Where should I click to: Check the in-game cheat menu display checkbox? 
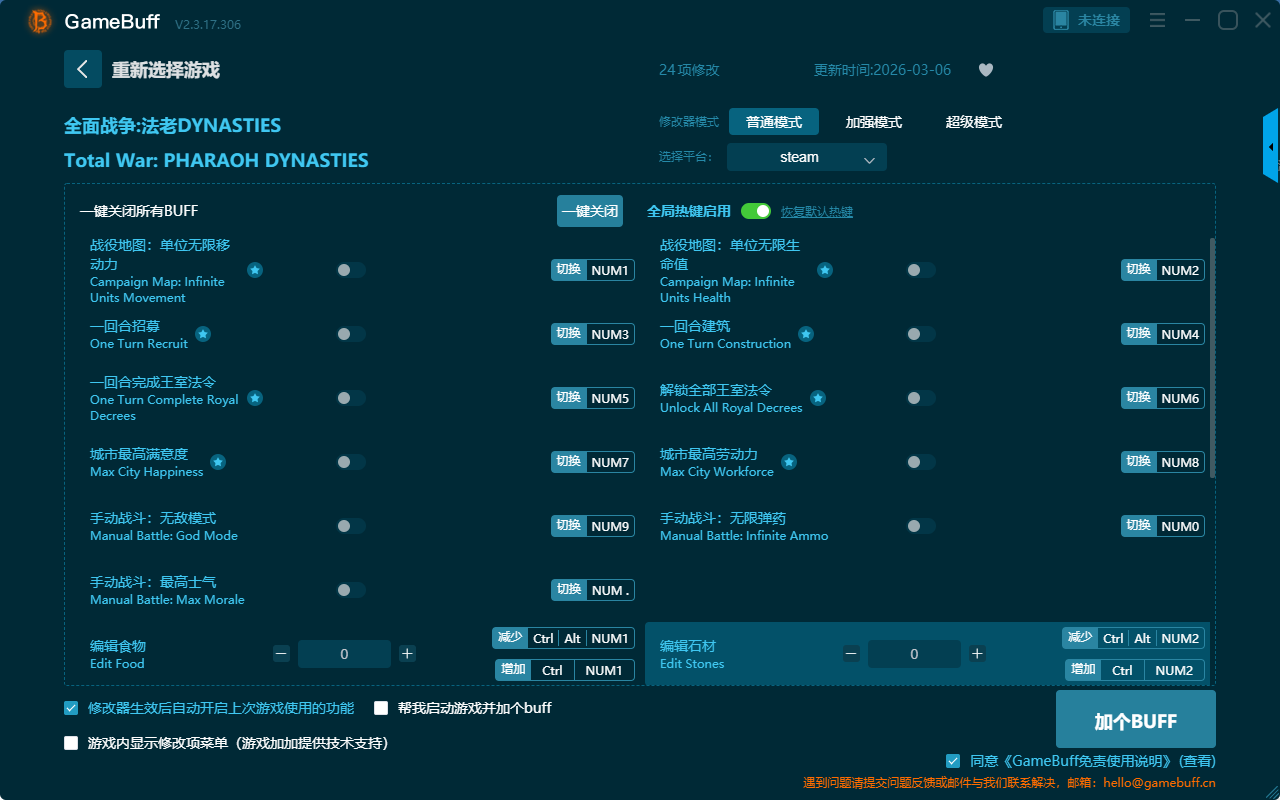71,743
